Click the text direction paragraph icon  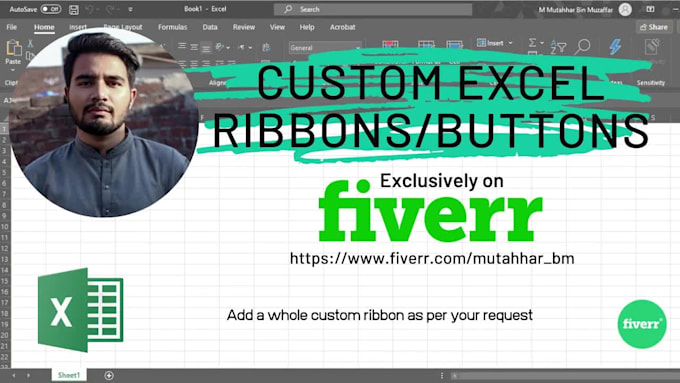tap(242, 47)
